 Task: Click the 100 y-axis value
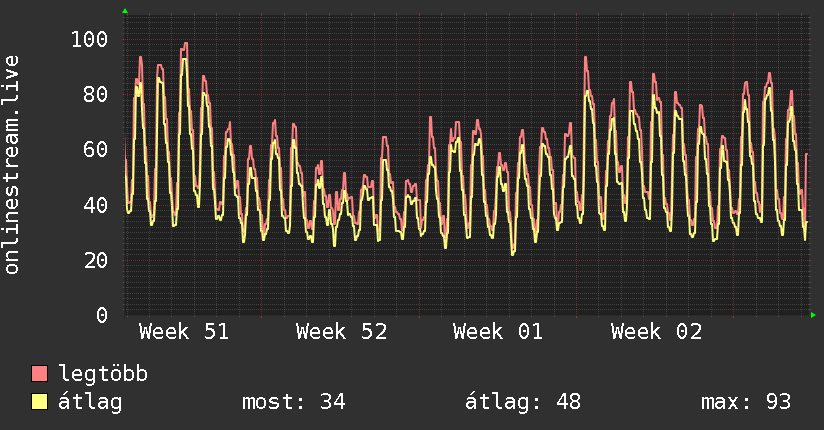[89, 39]
